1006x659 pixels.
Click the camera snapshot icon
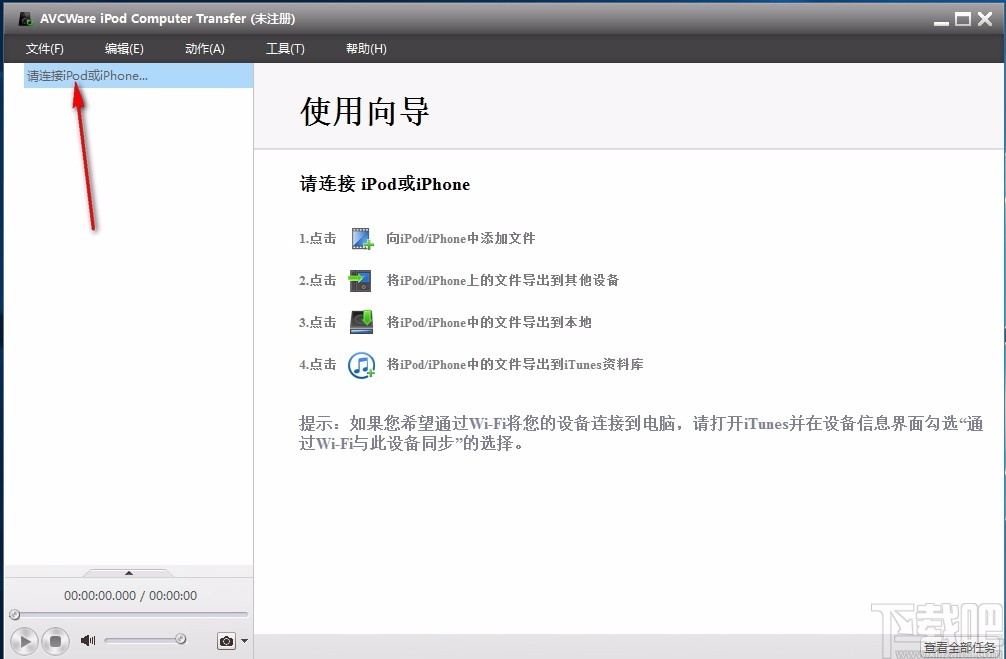point(226,641)
